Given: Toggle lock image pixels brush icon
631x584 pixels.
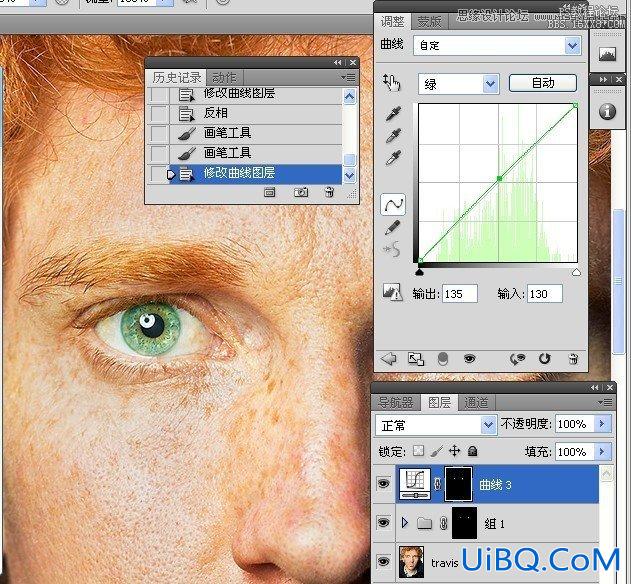Looking at the screenshot, I should [x=436, y=451].
